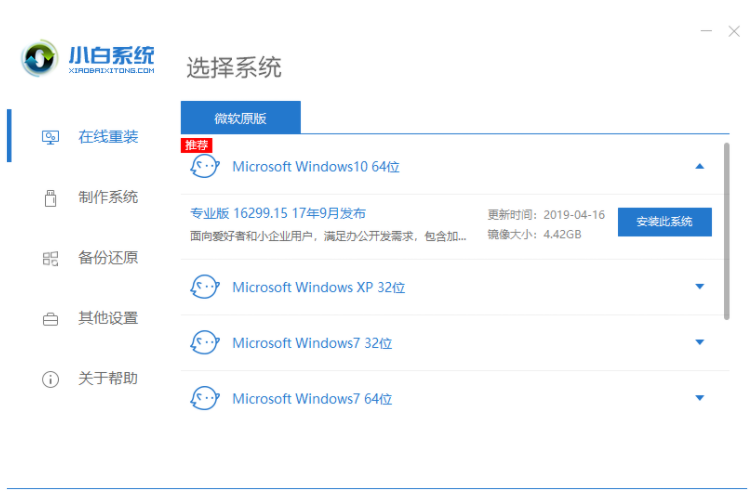Open 备份还原 in the sidebar

tap(108, 258)
